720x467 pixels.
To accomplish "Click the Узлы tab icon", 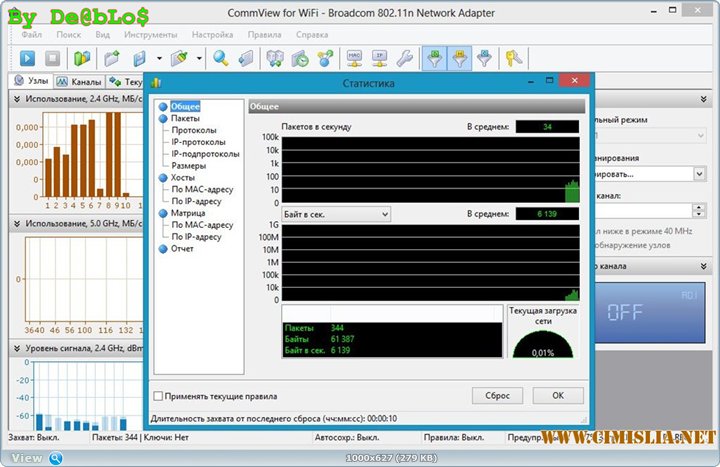I will point(19,81).
